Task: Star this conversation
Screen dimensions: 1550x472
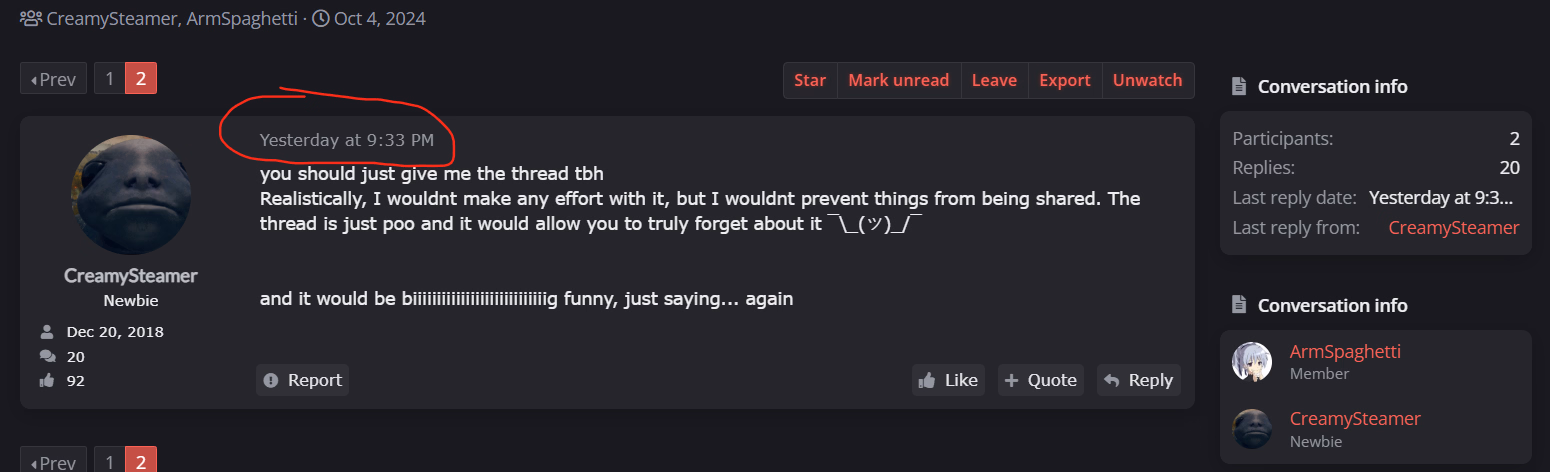Action: click(810, 80)
